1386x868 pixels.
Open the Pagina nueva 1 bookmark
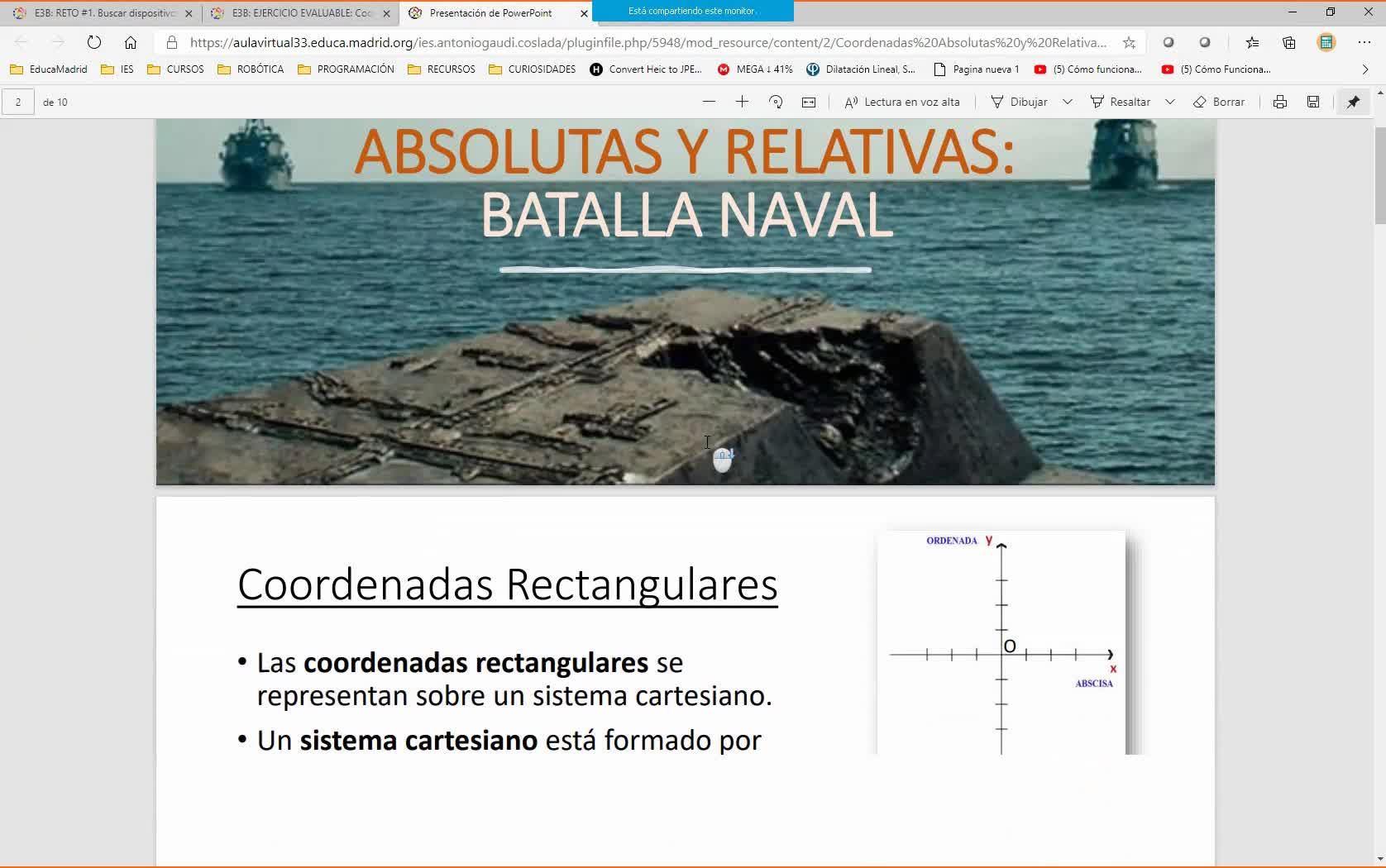coord(977,69)
